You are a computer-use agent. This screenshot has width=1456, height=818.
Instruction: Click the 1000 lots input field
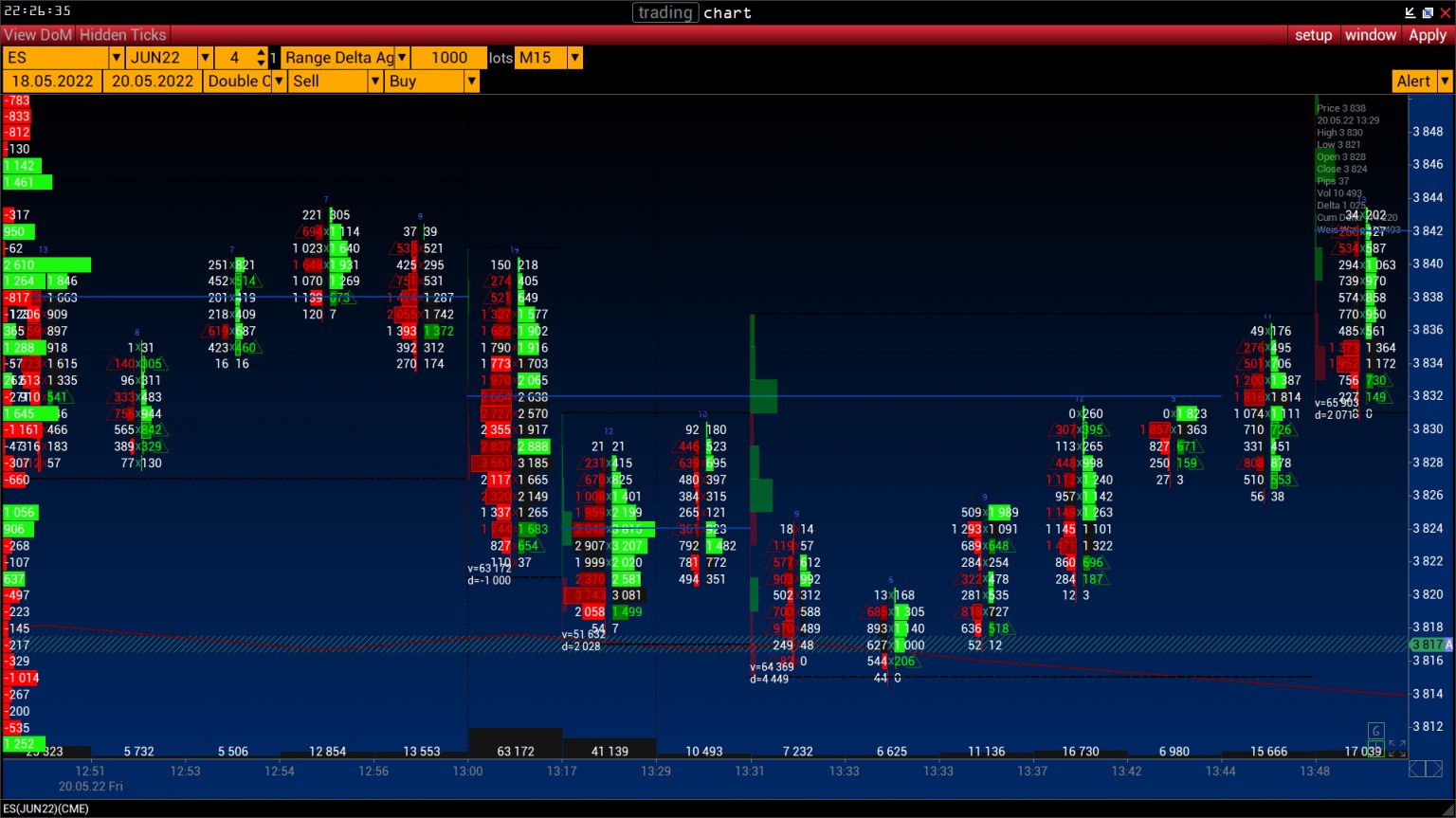tap(448, 58)
